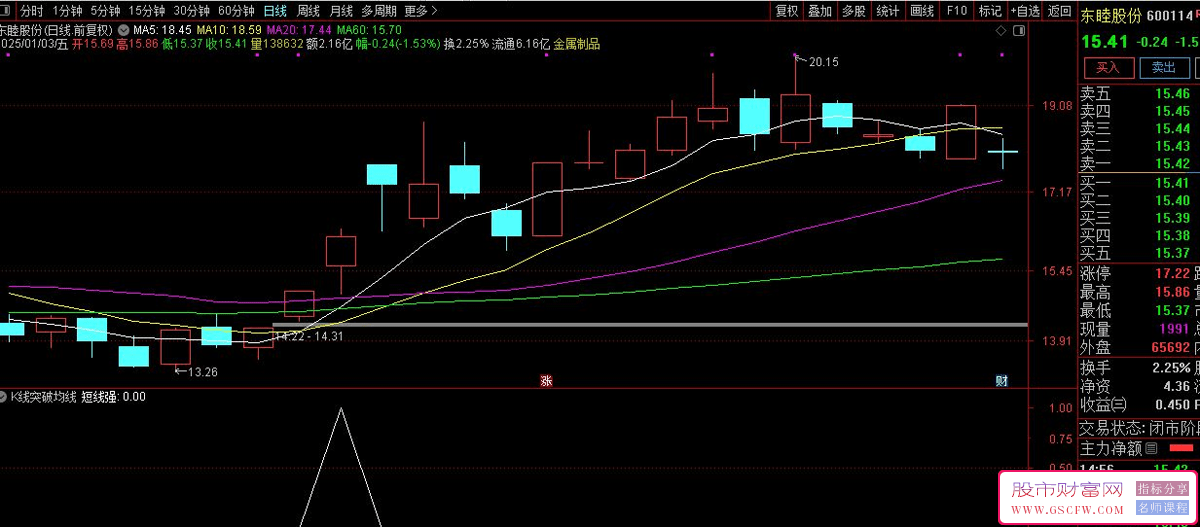
Task: Click the 叠加 overlay button
Action: pos(820,11)
